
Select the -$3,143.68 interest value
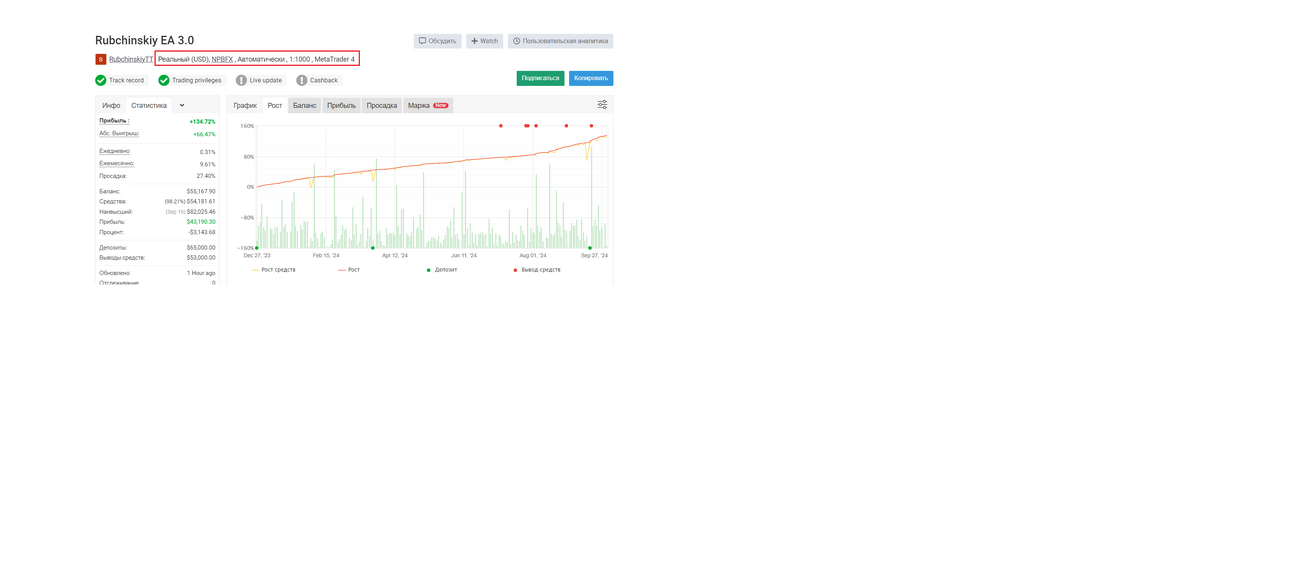pos(202,232)
